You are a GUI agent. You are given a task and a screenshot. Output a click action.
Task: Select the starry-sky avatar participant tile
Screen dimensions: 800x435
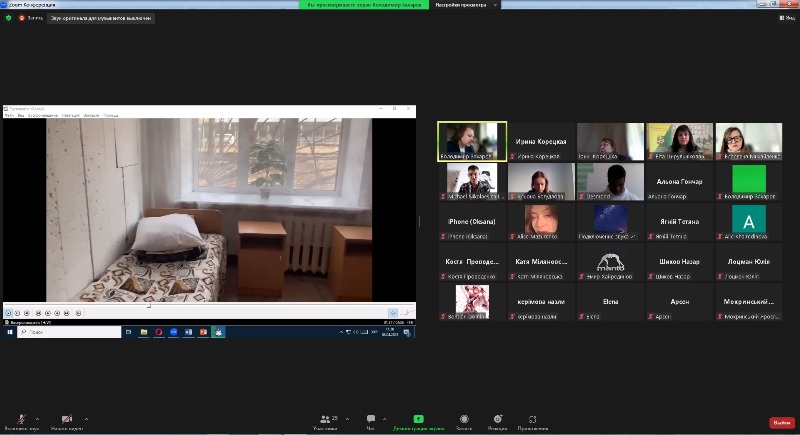coord(610,222)
